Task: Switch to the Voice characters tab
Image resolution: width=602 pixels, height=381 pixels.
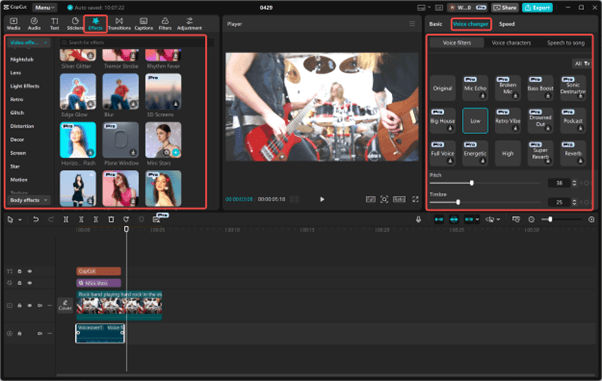Action: pyautogui.click(x=511, y=43)
